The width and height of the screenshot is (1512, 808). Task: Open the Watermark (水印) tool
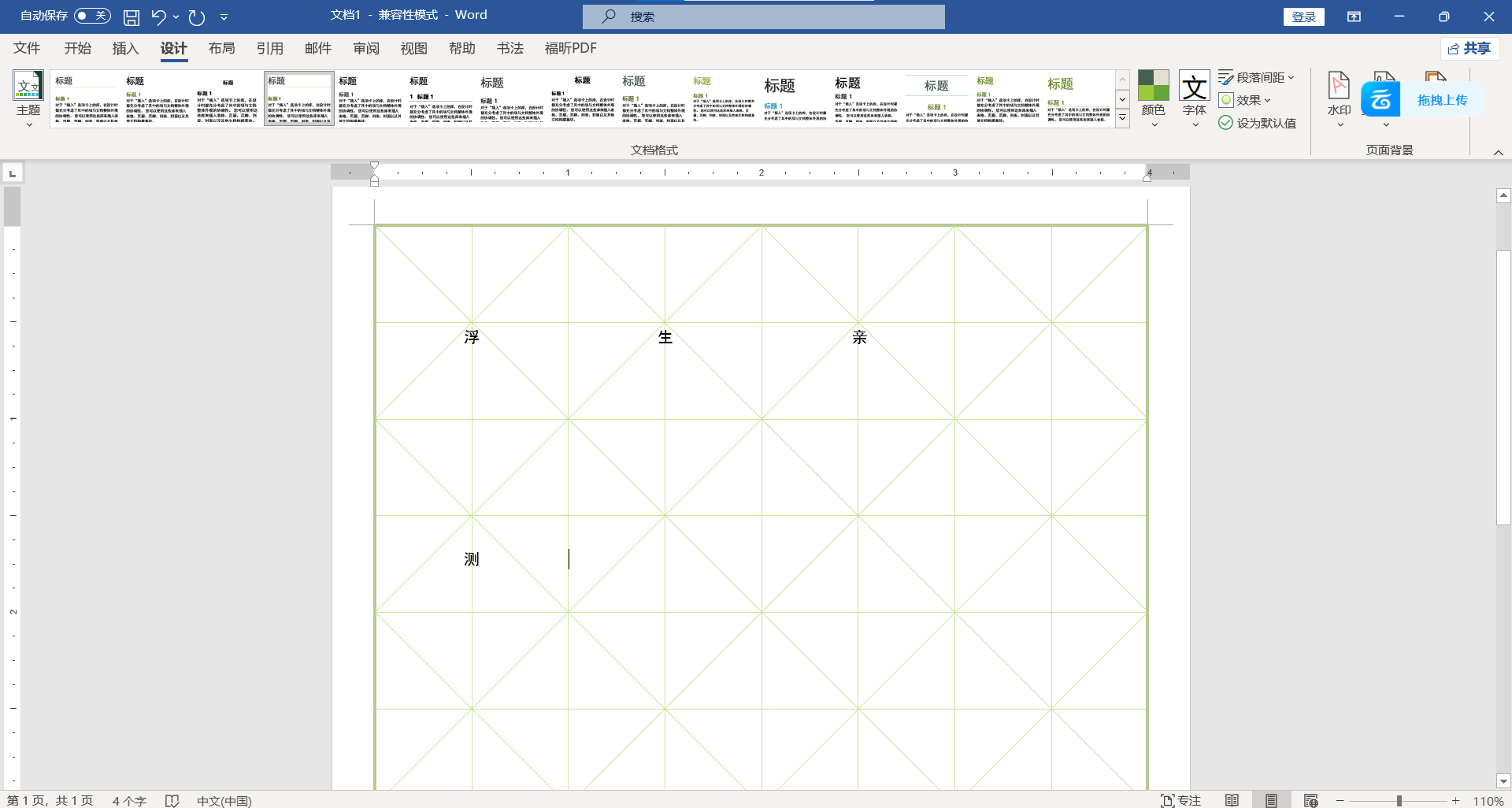[1339, 93]
